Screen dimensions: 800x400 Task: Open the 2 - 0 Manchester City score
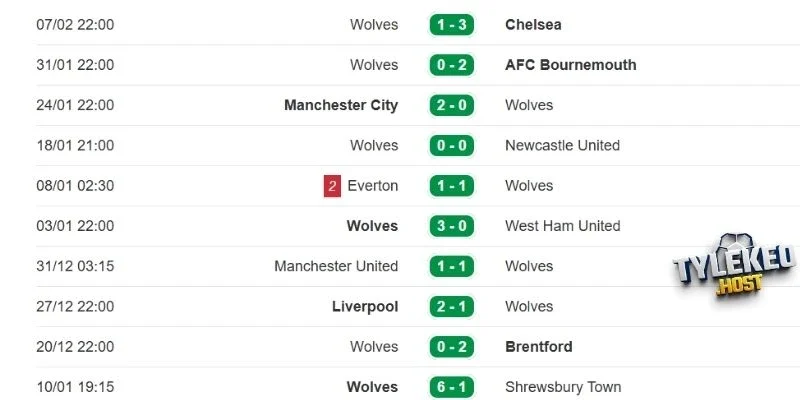pyautogui.click(x=452, y=105)
